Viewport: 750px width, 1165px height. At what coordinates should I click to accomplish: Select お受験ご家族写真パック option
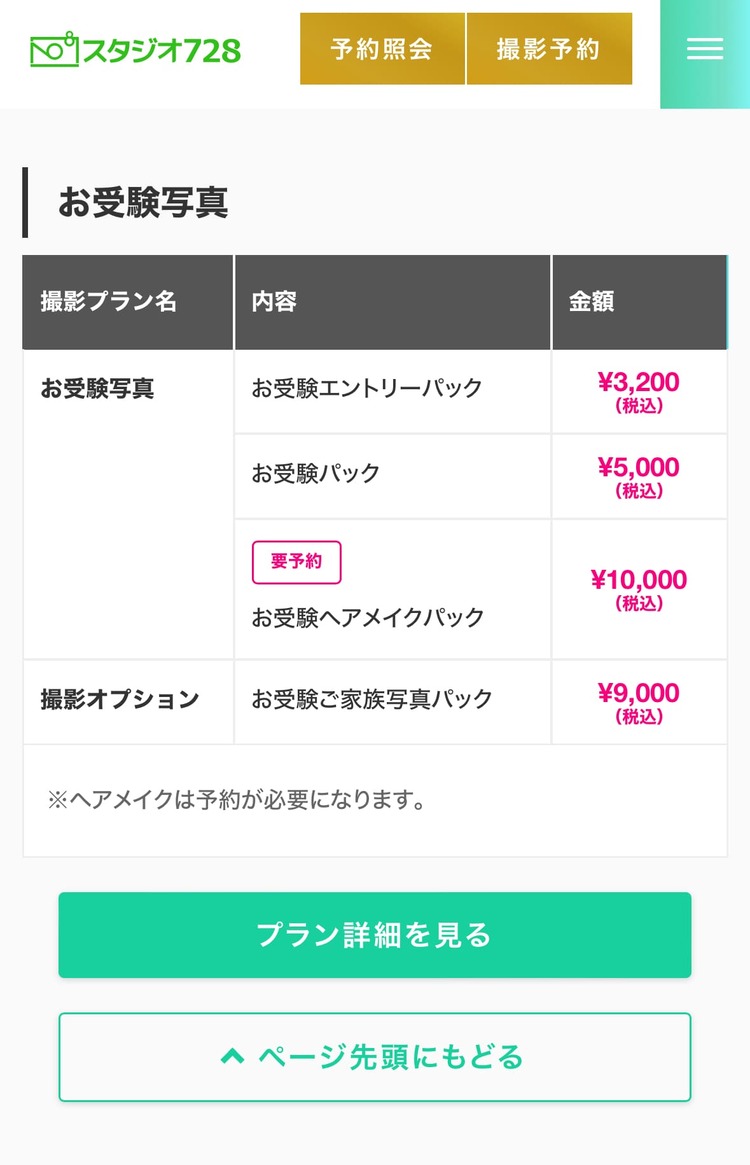click(372, 699)
